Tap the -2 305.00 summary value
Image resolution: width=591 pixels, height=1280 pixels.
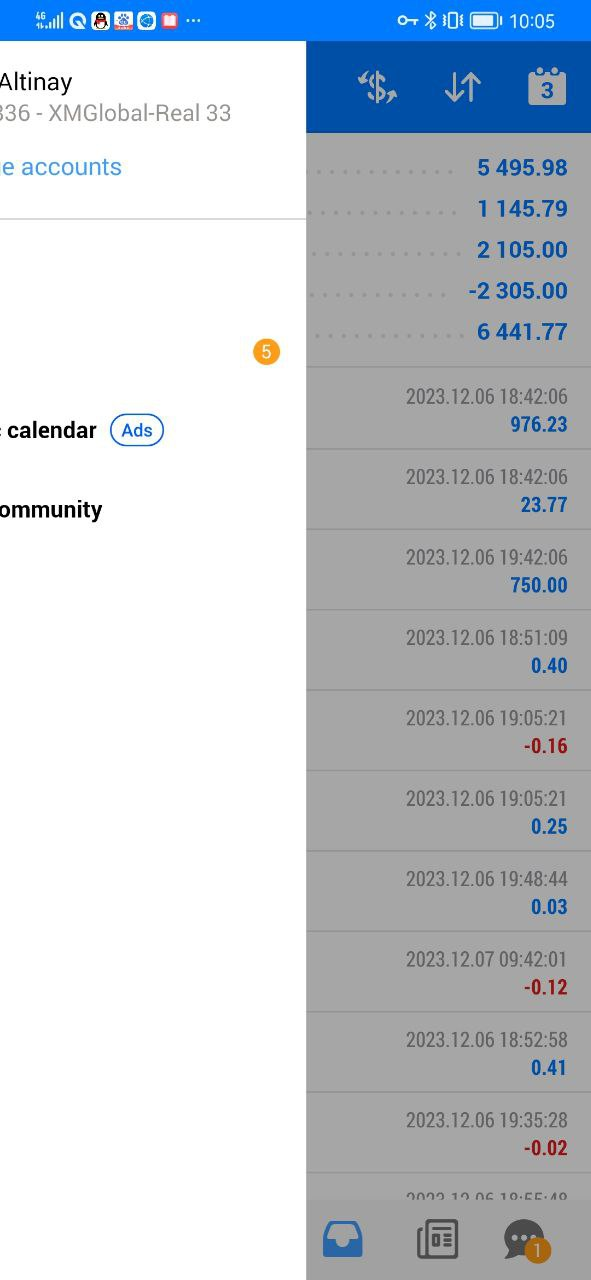coord(518,291)
